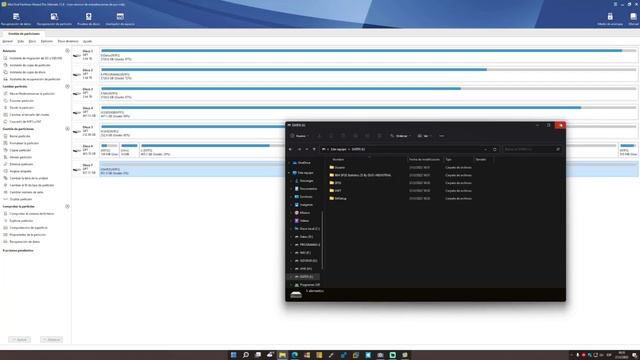This screenshot has height=360, width=640.
Task: Open the Partición menu in MiniTool
Action: [47, 41]
